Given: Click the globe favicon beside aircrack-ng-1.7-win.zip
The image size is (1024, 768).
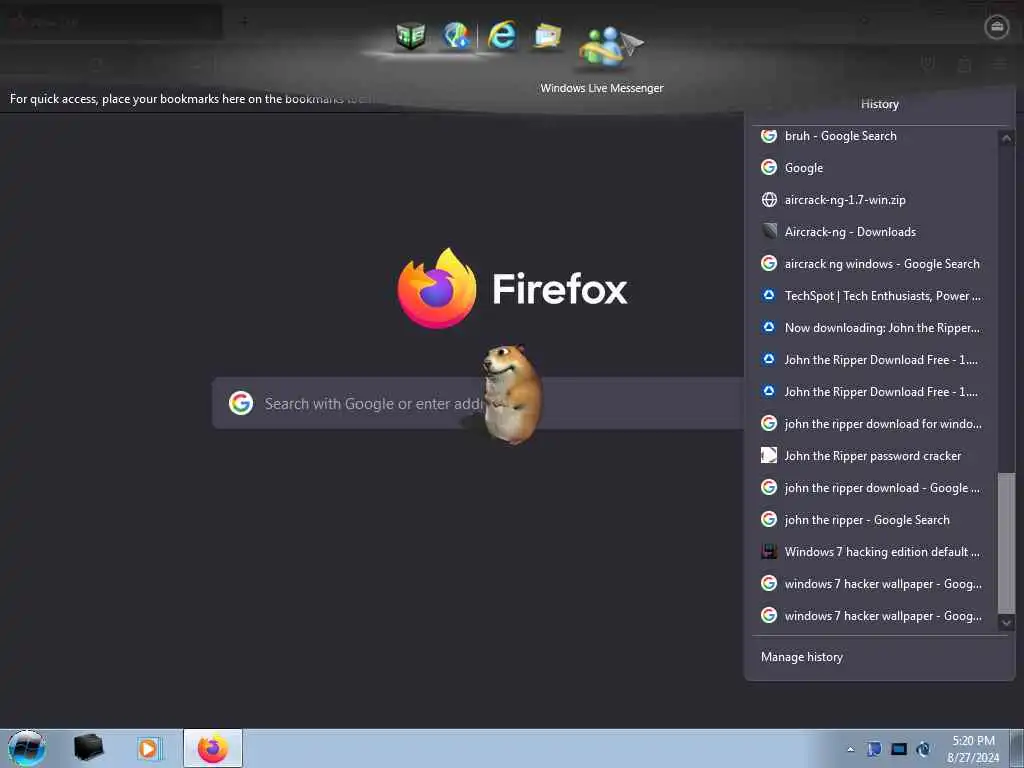Looking at the screenshot, I should point(769,200).
